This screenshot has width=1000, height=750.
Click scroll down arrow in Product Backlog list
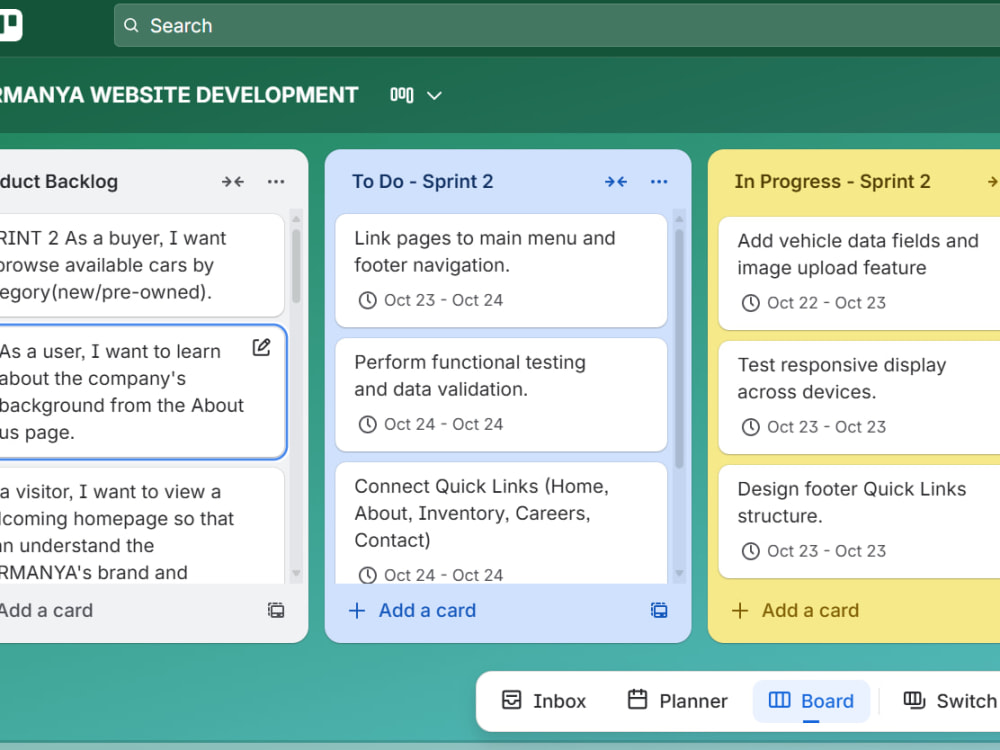(296, 573)
